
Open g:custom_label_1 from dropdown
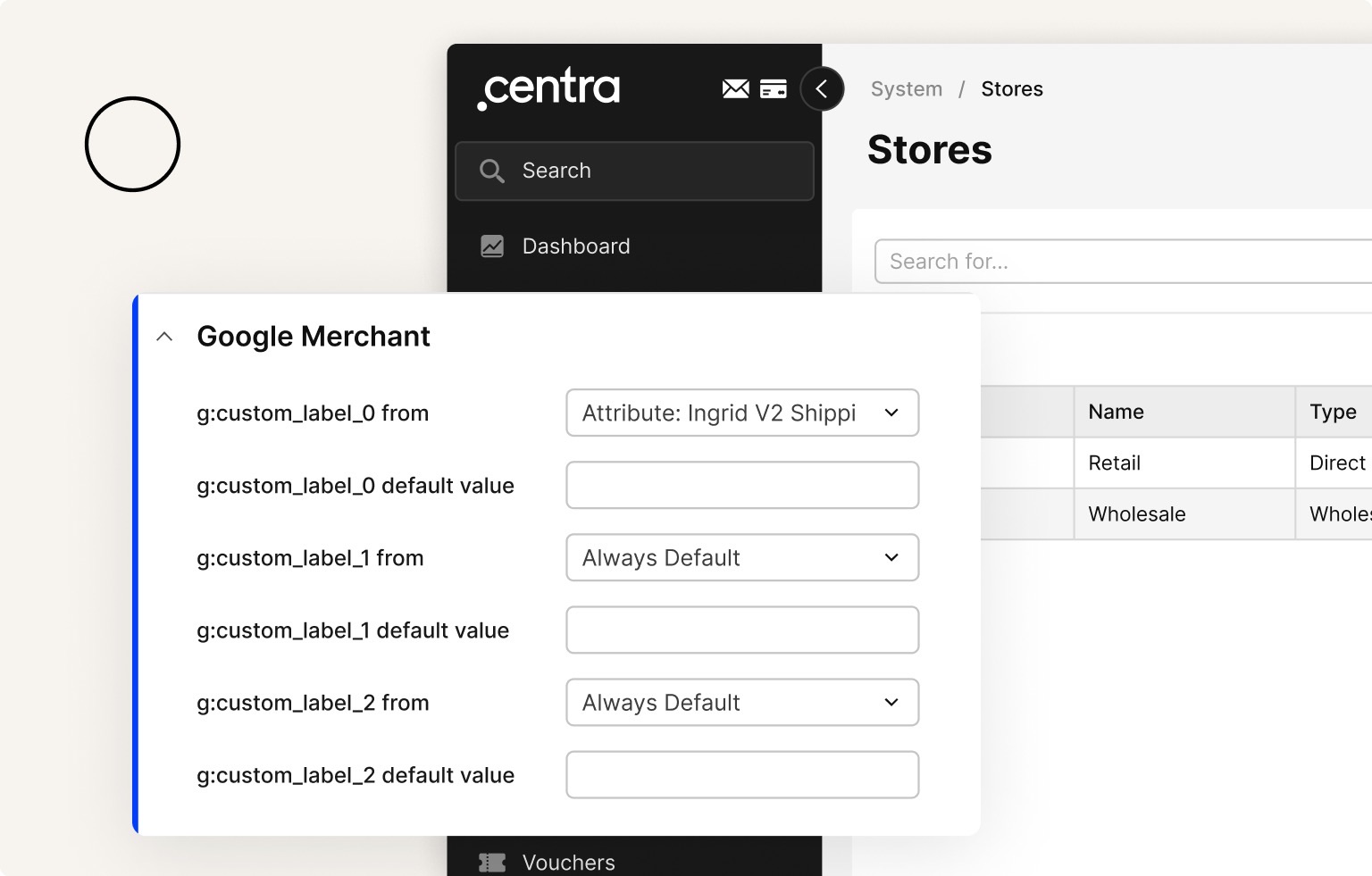741,557
